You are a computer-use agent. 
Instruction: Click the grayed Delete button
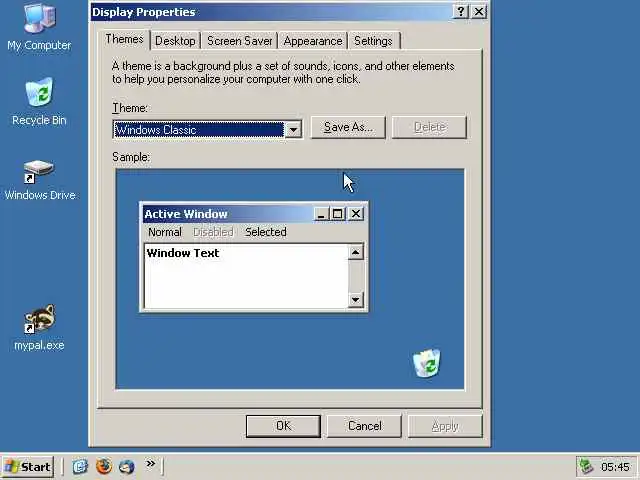click(429, 127)
